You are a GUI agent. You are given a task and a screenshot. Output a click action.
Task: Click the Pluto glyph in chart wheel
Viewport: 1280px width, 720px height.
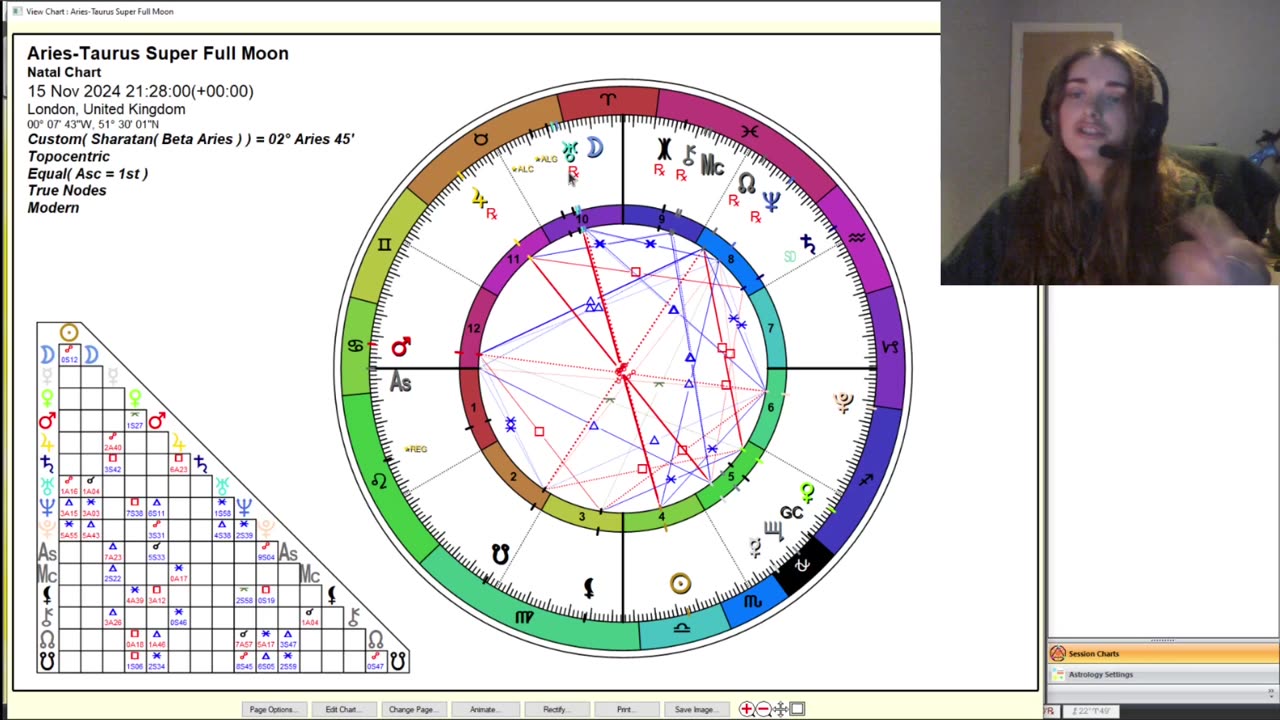(x=843, y=402)
